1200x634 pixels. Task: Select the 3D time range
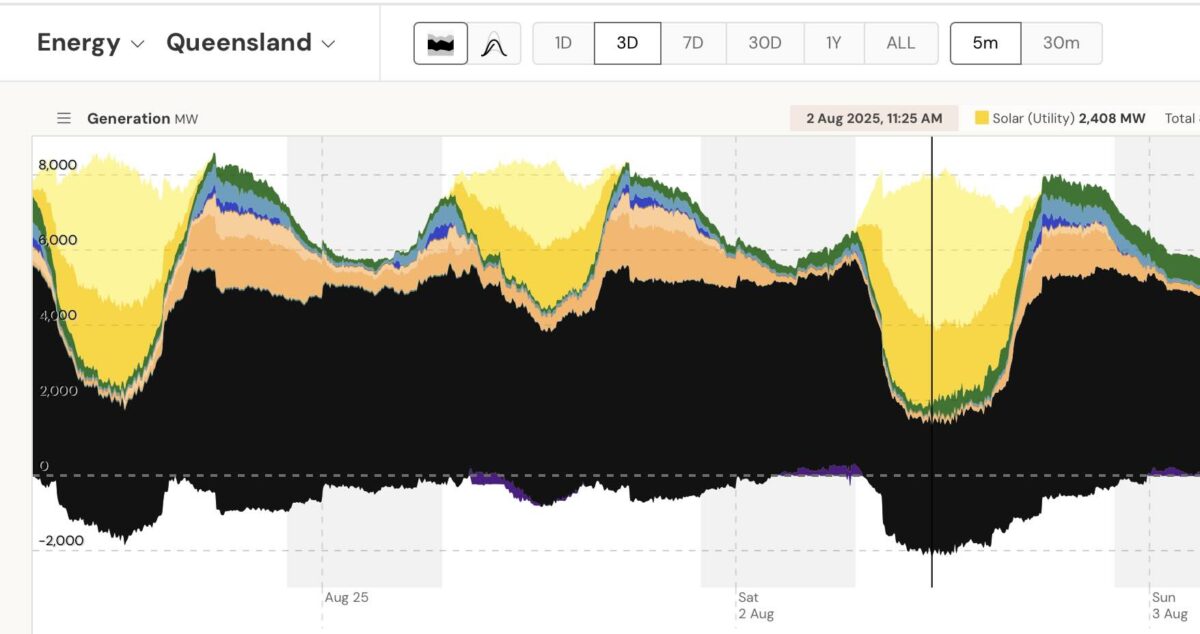[x=627, y=43]
